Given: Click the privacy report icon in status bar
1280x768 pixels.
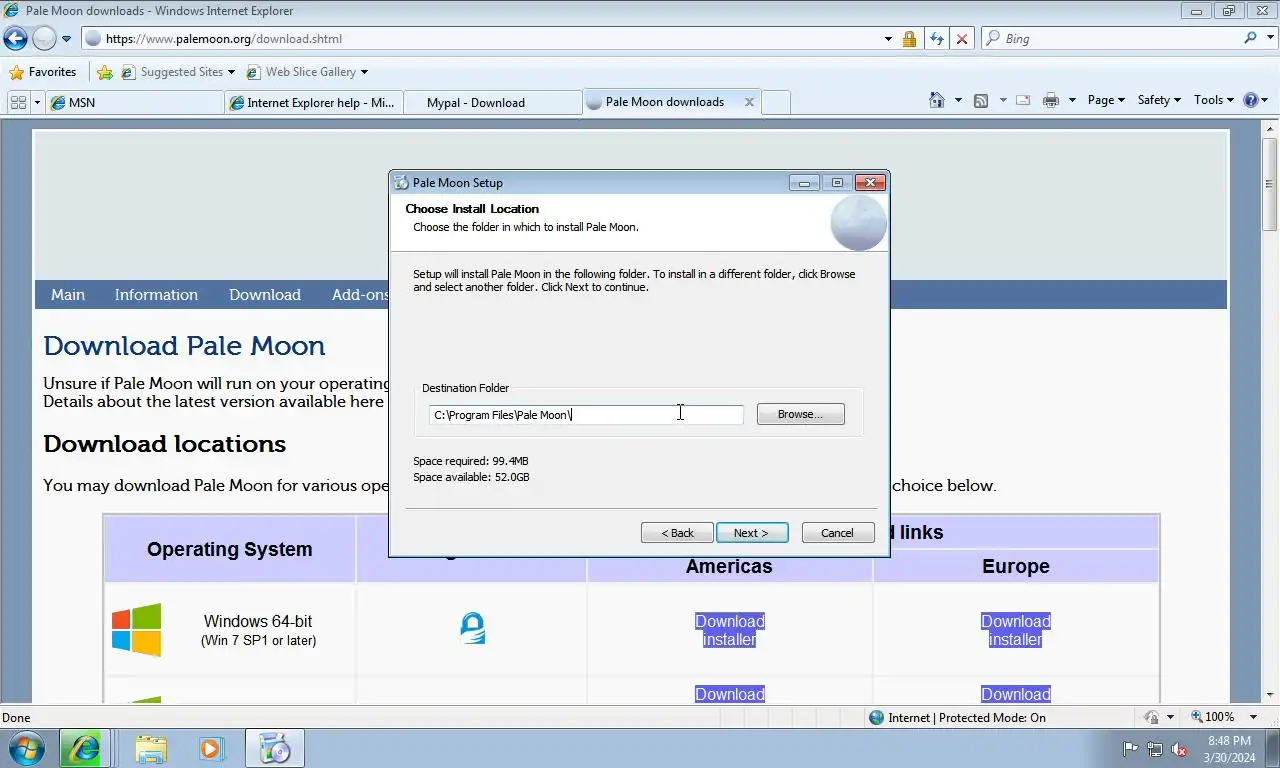Looking at the screenshot, I should (1152, 718).
